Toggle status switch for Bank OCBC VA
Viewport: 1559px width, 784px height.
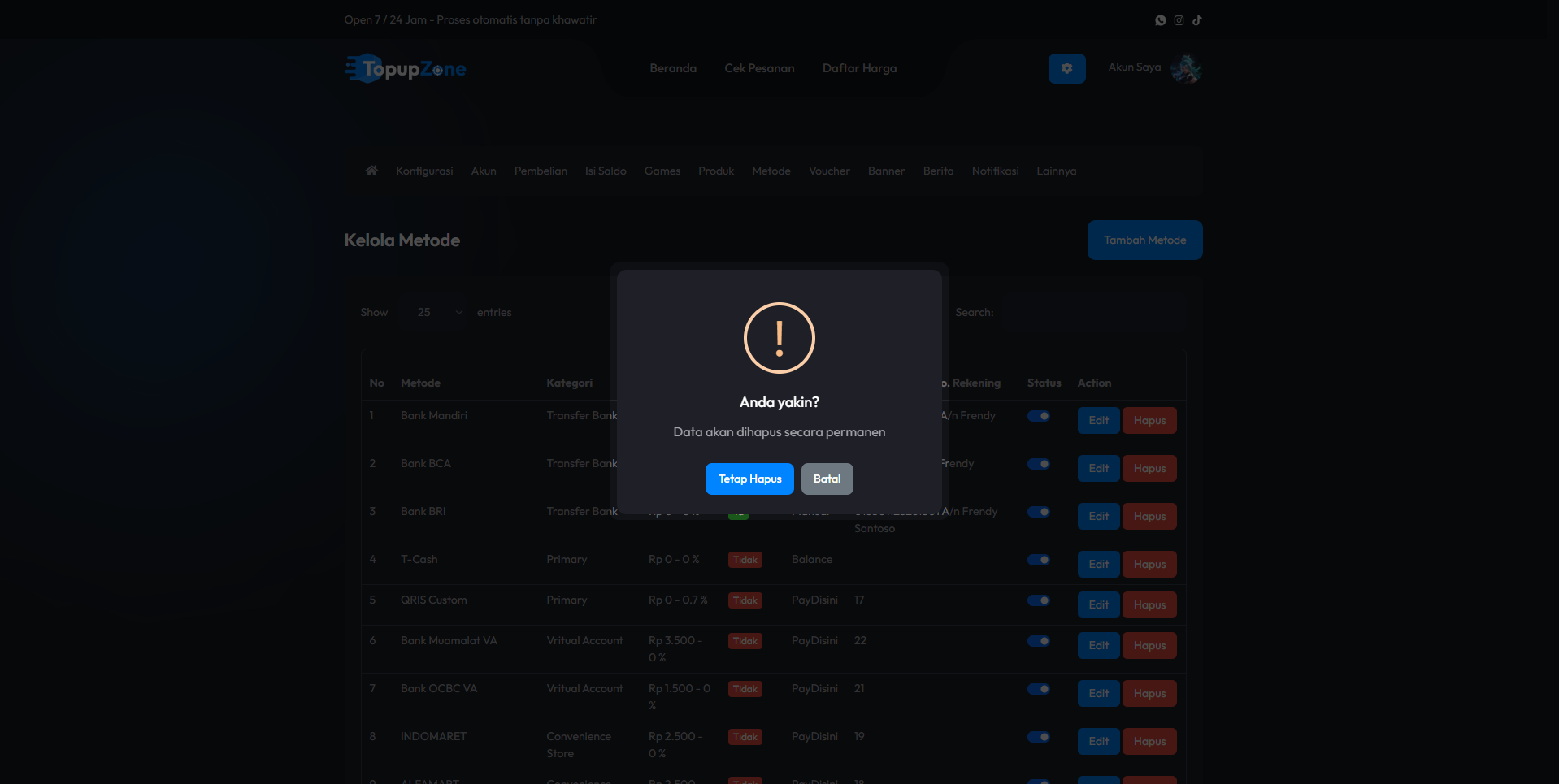(x=1039, y=689)
